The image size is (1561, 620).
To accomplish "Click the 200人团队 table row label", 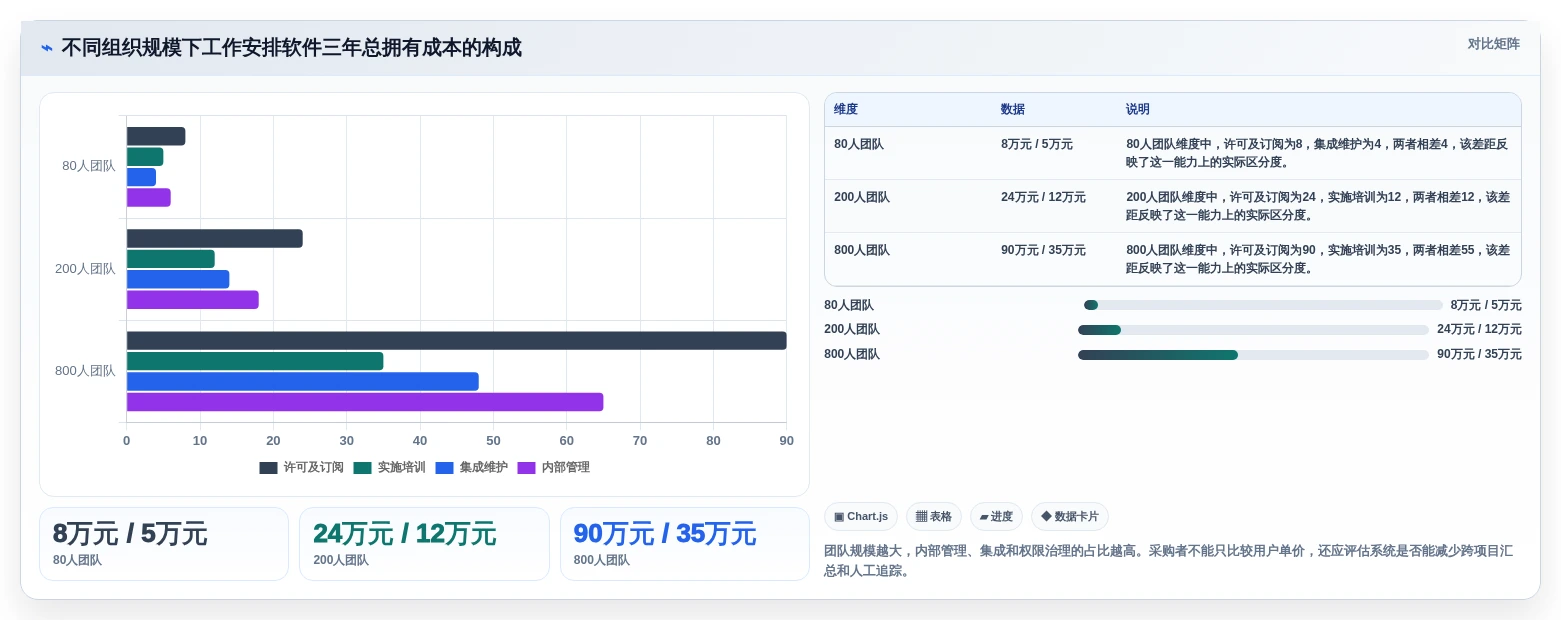I will [862, 197].
